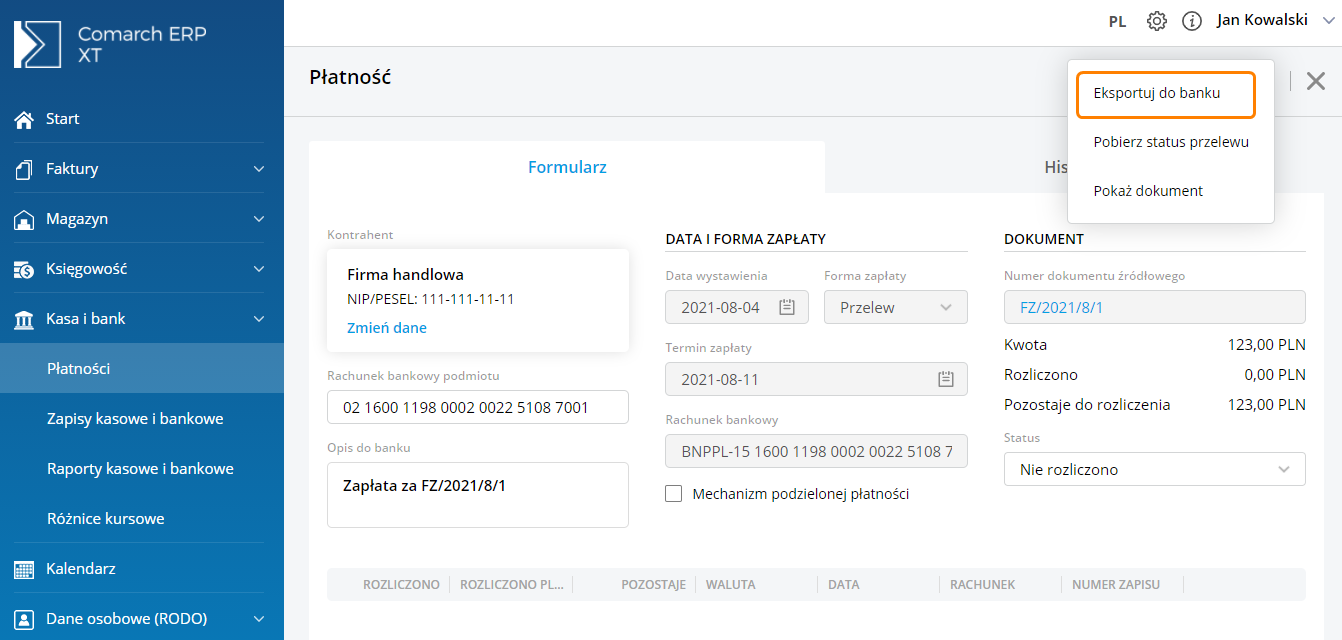This screenshot has height=640, width=1342.
Task: Click the Zmień dane link
Action: pos(386,328)
